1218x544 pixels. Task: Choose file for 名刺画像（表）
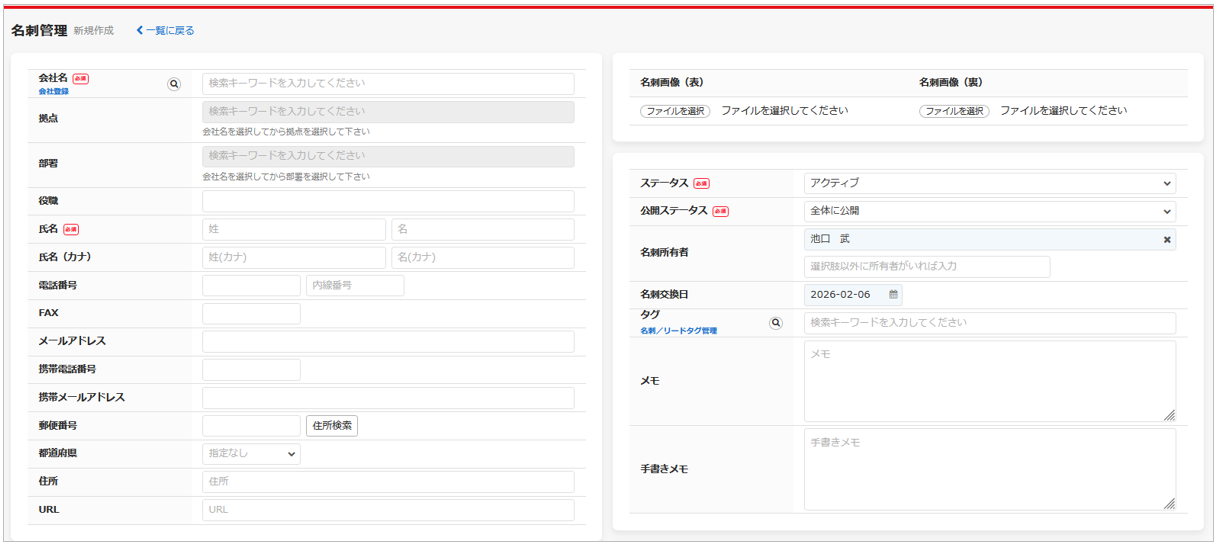point(675,111)
